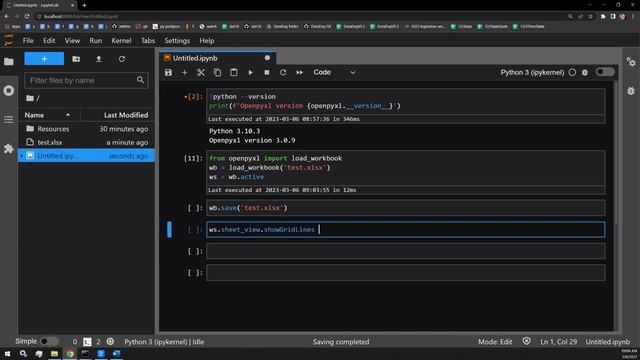Open the Windows Start menu
Image resolution: width=640 pixels, height=360 pixels.
[7, 353]
